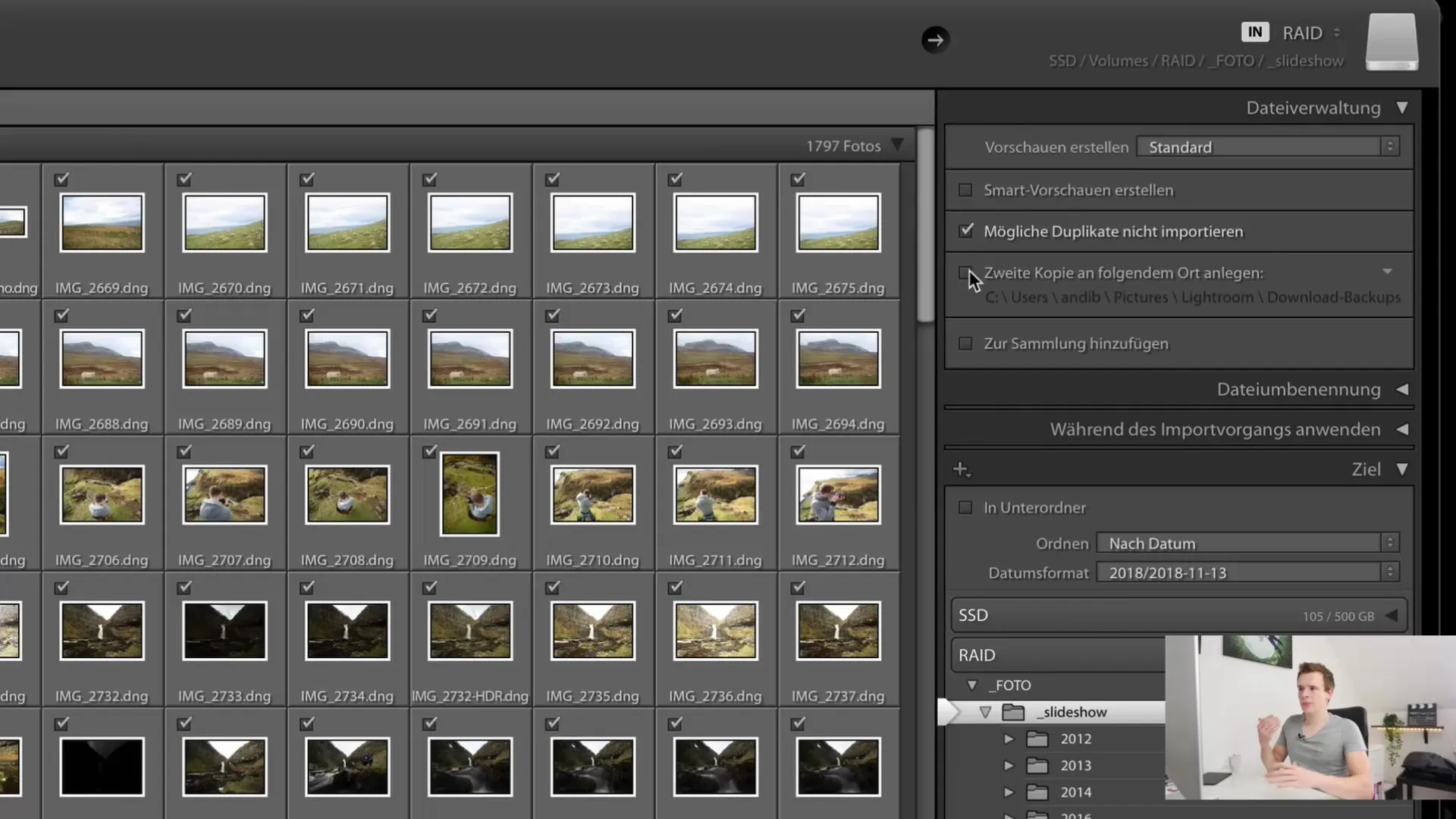Screen dimensions: 1456x819
Task: Click the hard drive icon at top right
Action: tap(1392, 42)
